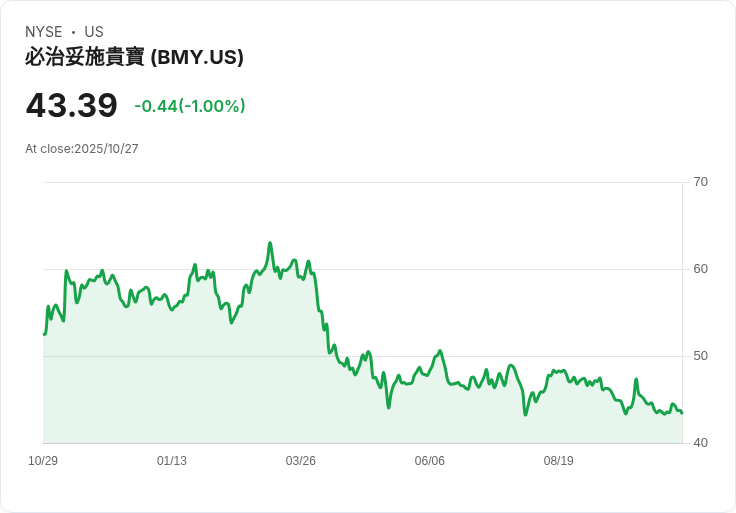Click the leftmost start of the price line
The image size is (736, 513).
[44, 334]
